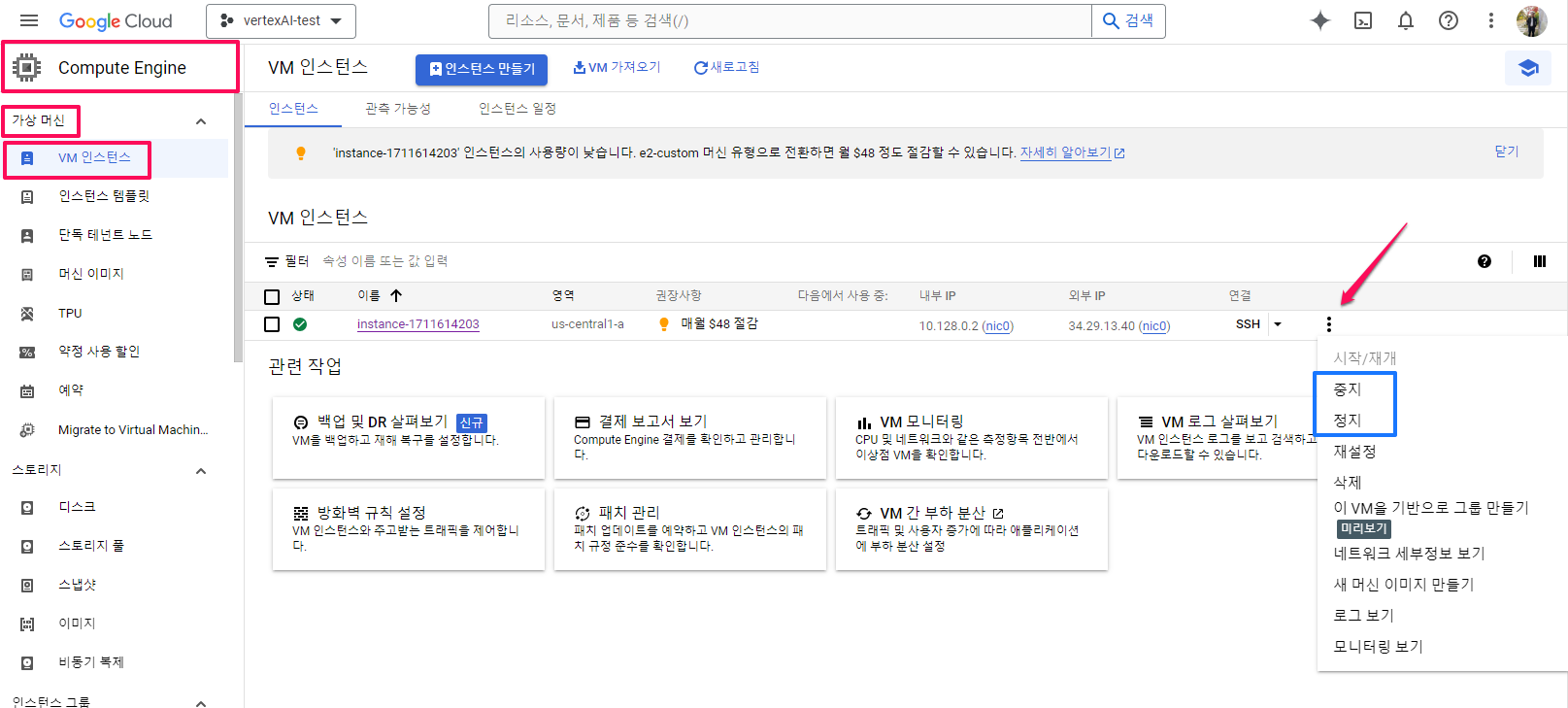The image size is (1568, 708).
Task: Sort by name using the up arrow
Action: point(396,295)
